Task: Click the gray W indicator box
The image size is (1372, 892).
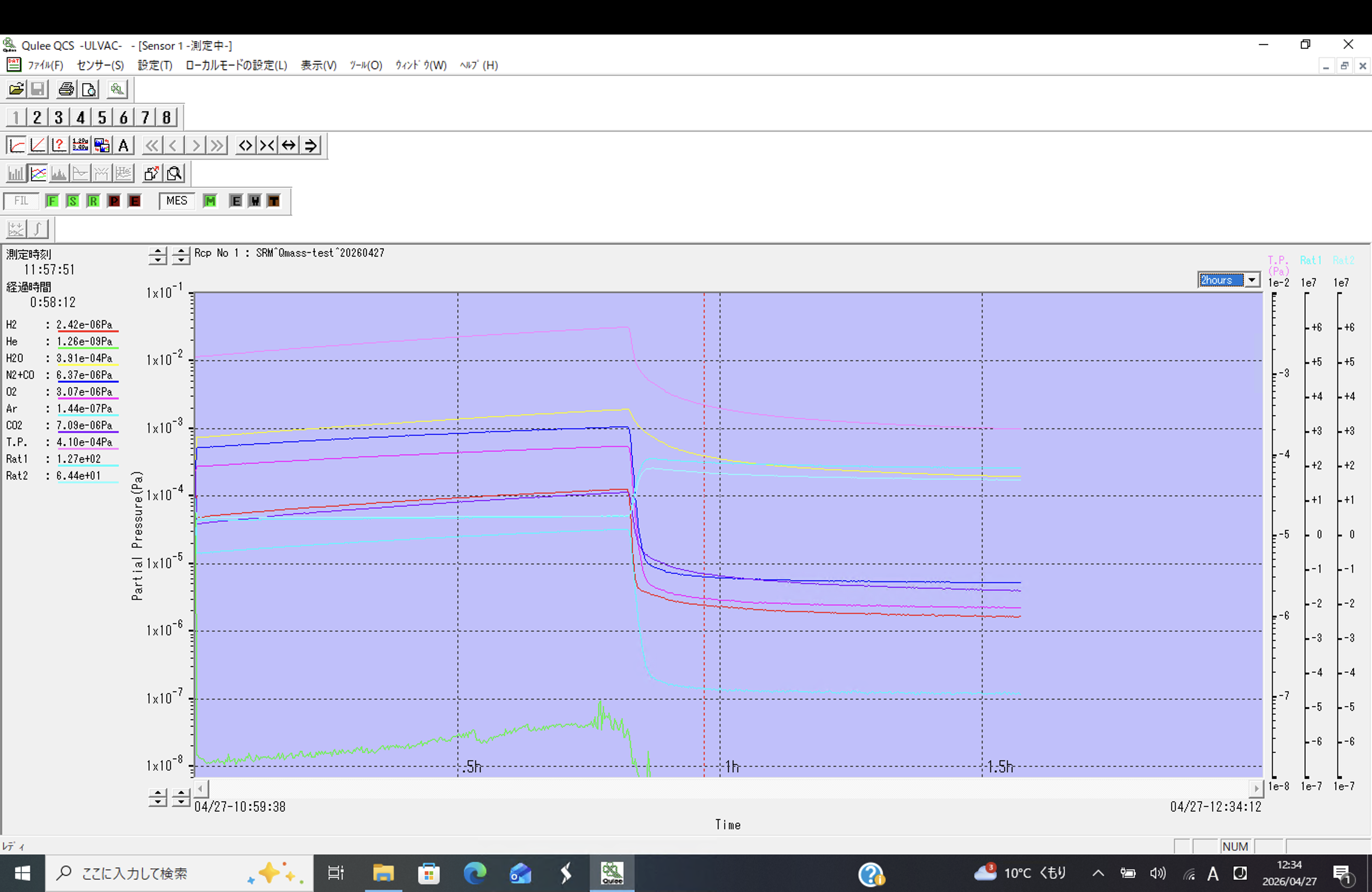Action: pos(255,201)
